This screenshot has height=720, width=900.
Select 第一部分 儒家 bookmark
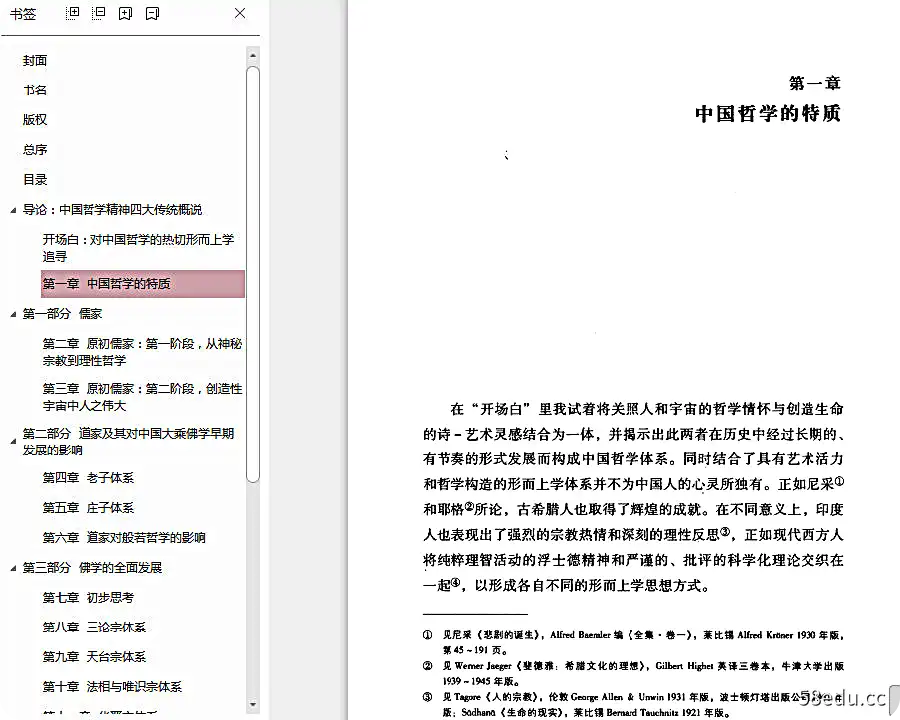tap(62, 313)
